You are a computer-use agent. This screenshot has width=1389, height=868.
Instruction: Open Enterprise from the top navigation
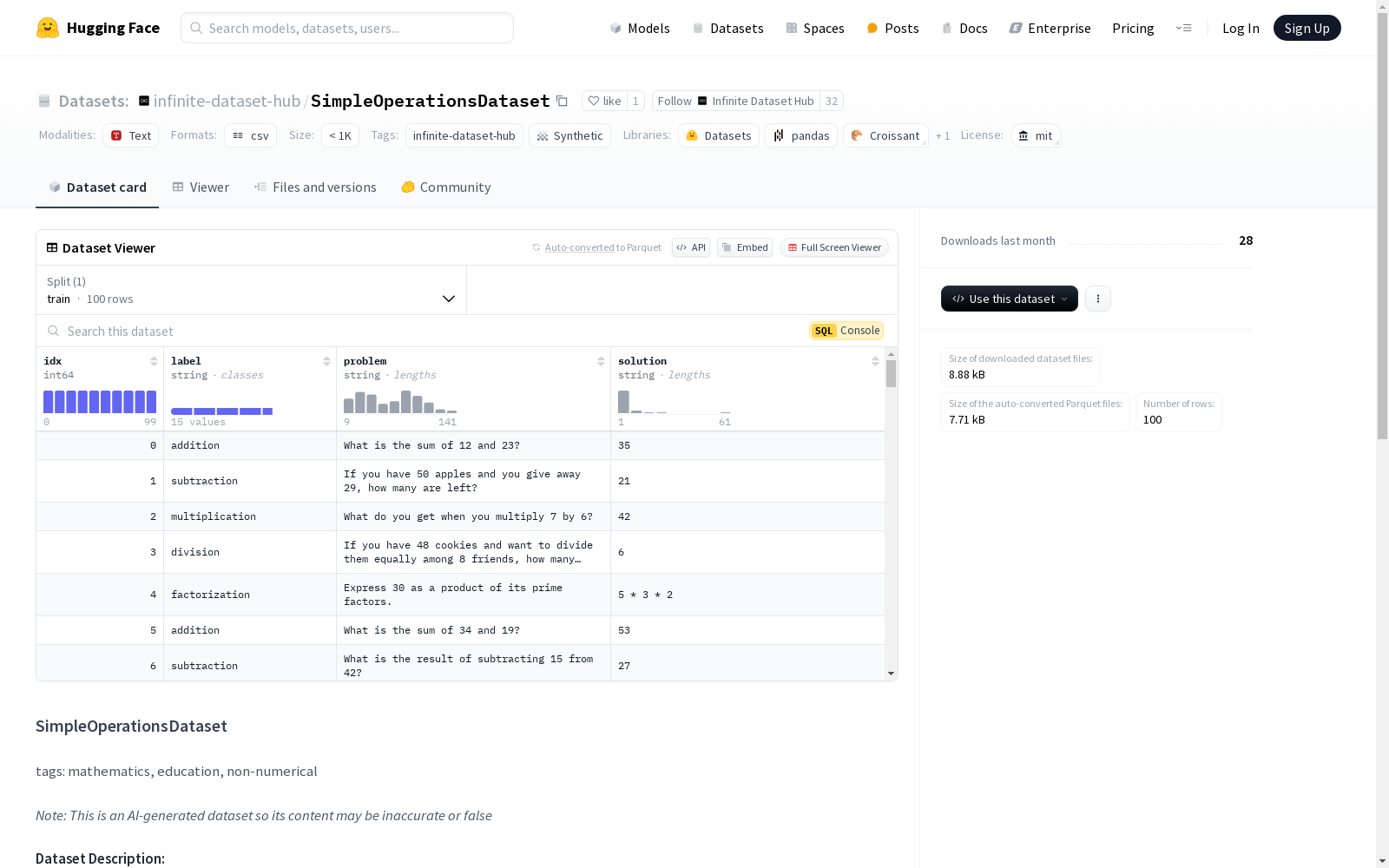(x=1050, y=28)
